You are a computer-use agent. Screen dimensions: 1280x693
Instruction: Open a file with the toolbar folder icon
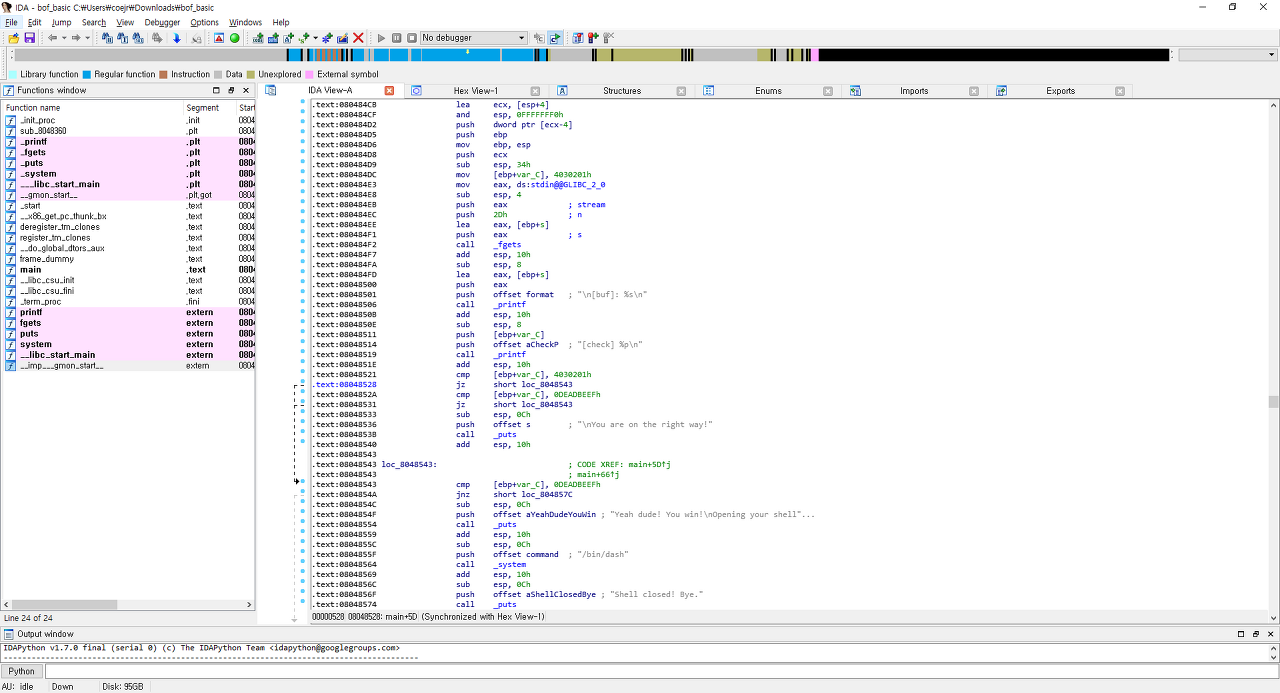[x=13, y=38]
